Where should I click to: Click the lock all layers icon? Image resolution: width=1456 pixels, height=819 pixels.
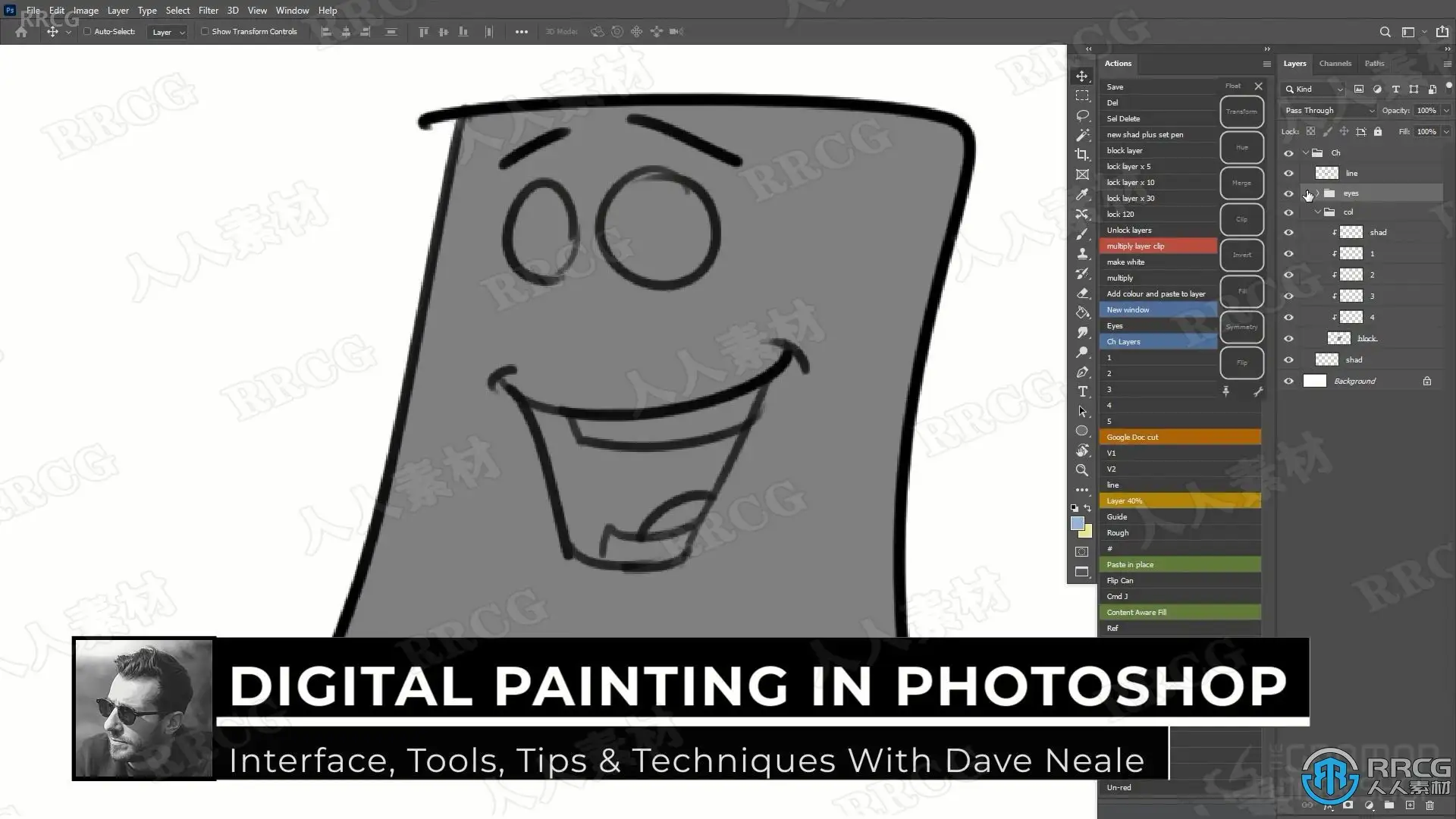point(1378,131)
